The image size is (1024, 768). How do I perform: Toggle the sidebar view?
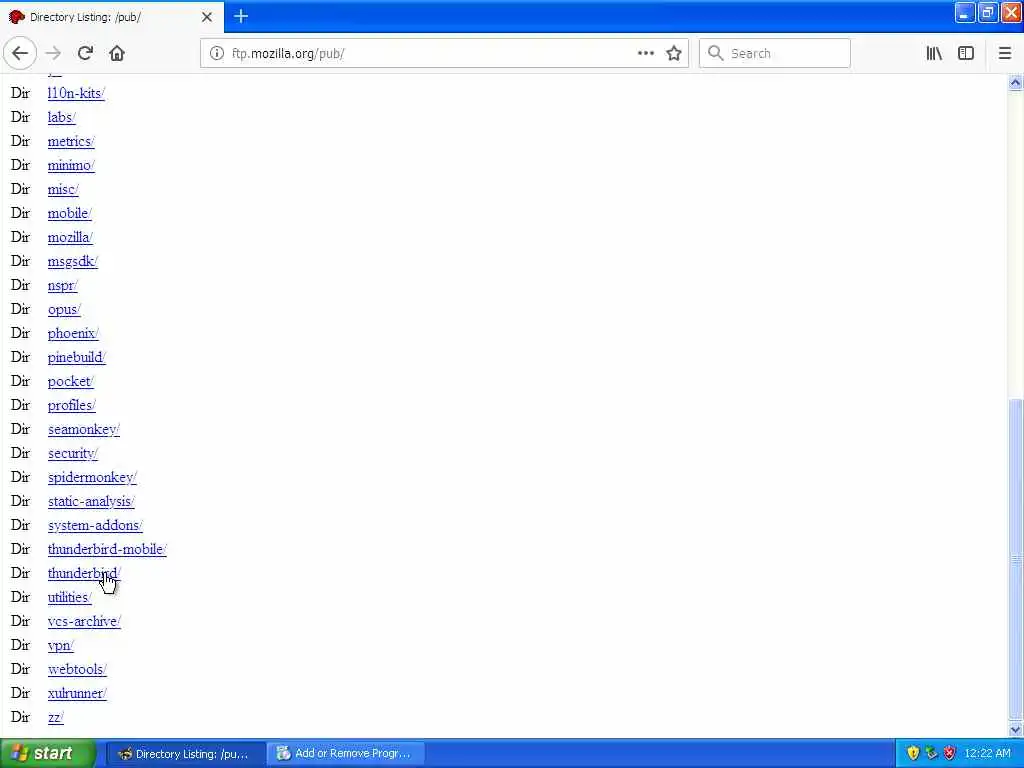click(x=966, y=54)
